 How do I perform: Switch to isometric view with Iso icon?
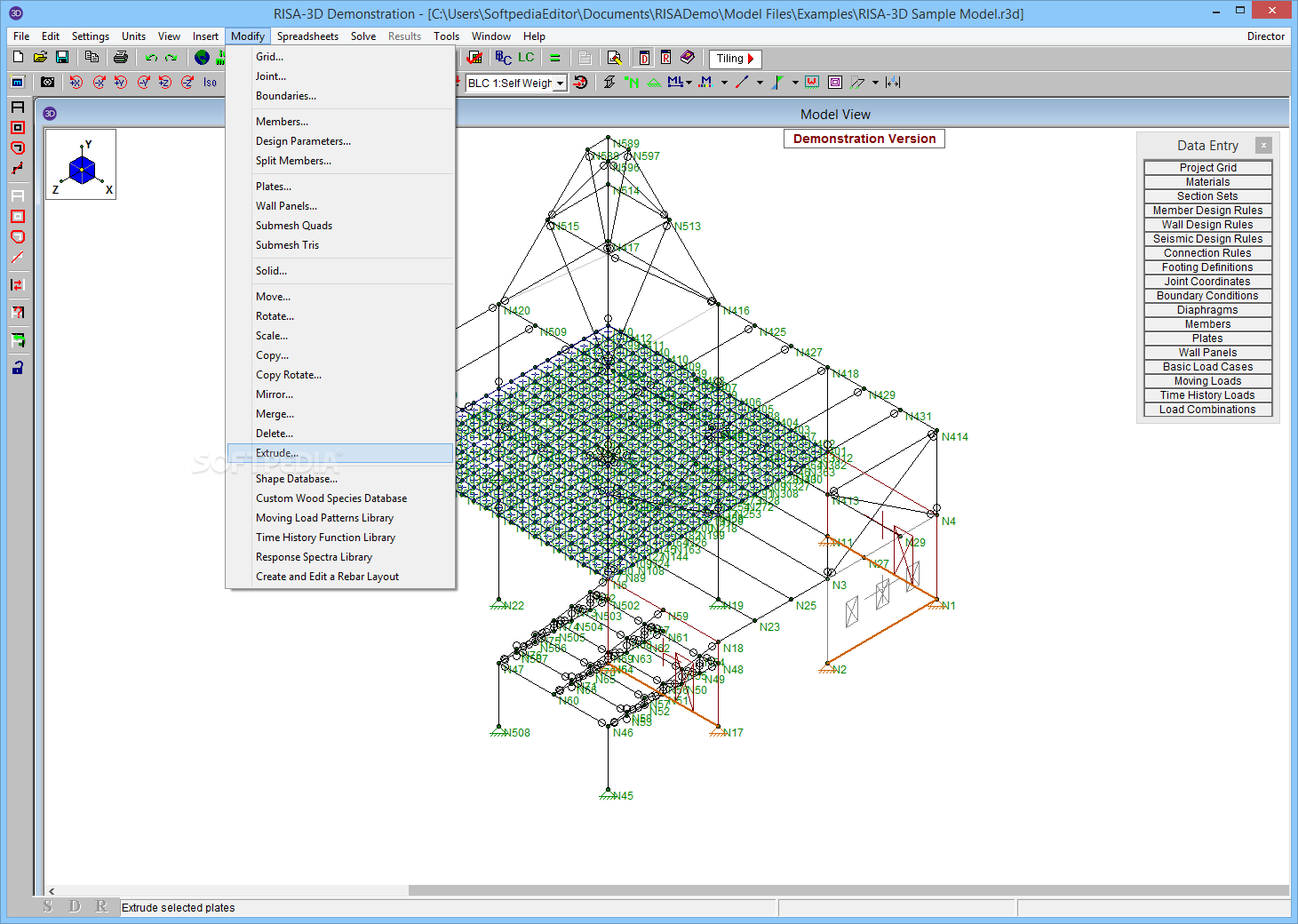210,82
